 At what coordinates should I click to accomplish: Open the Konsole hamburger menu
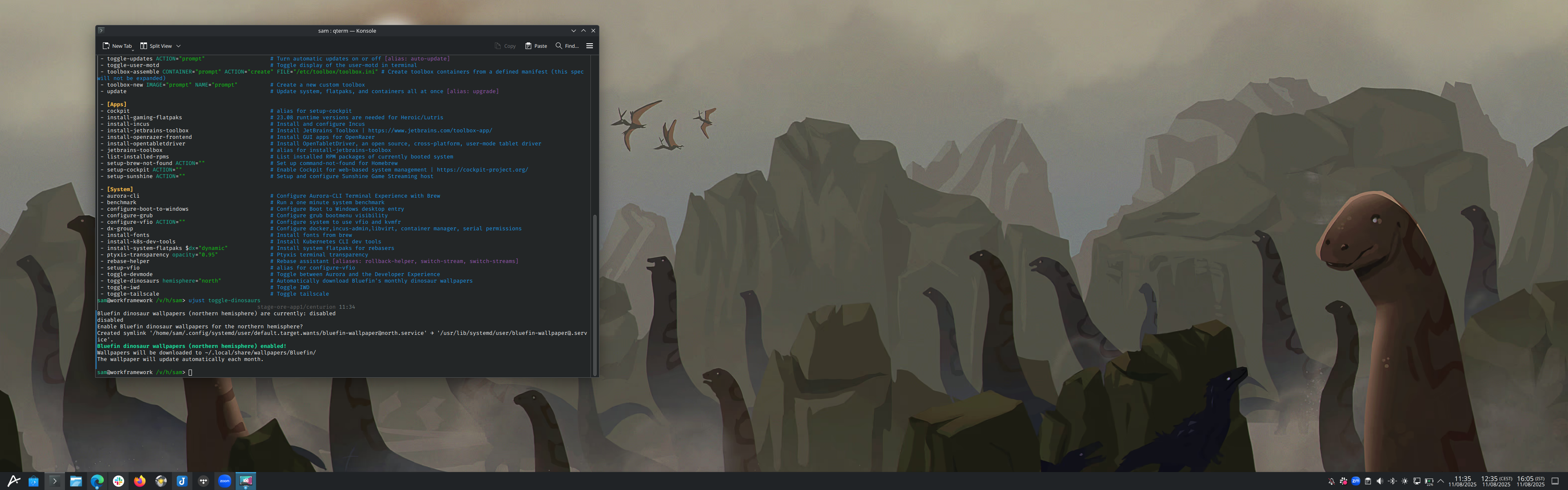[x=589, y=46]
